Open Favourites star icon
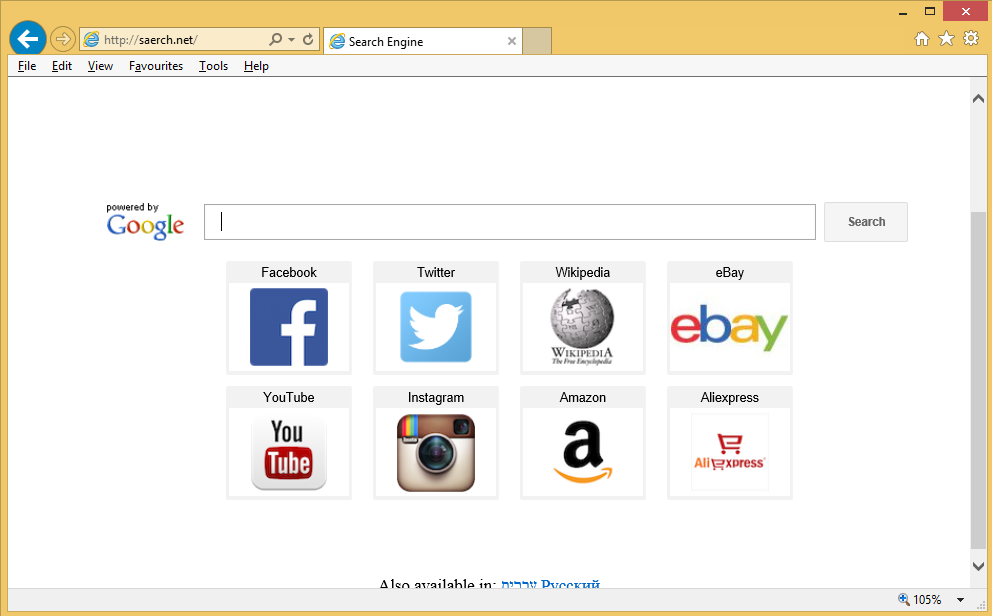Screen dimensions: 992x616 [x=946, y=39]
